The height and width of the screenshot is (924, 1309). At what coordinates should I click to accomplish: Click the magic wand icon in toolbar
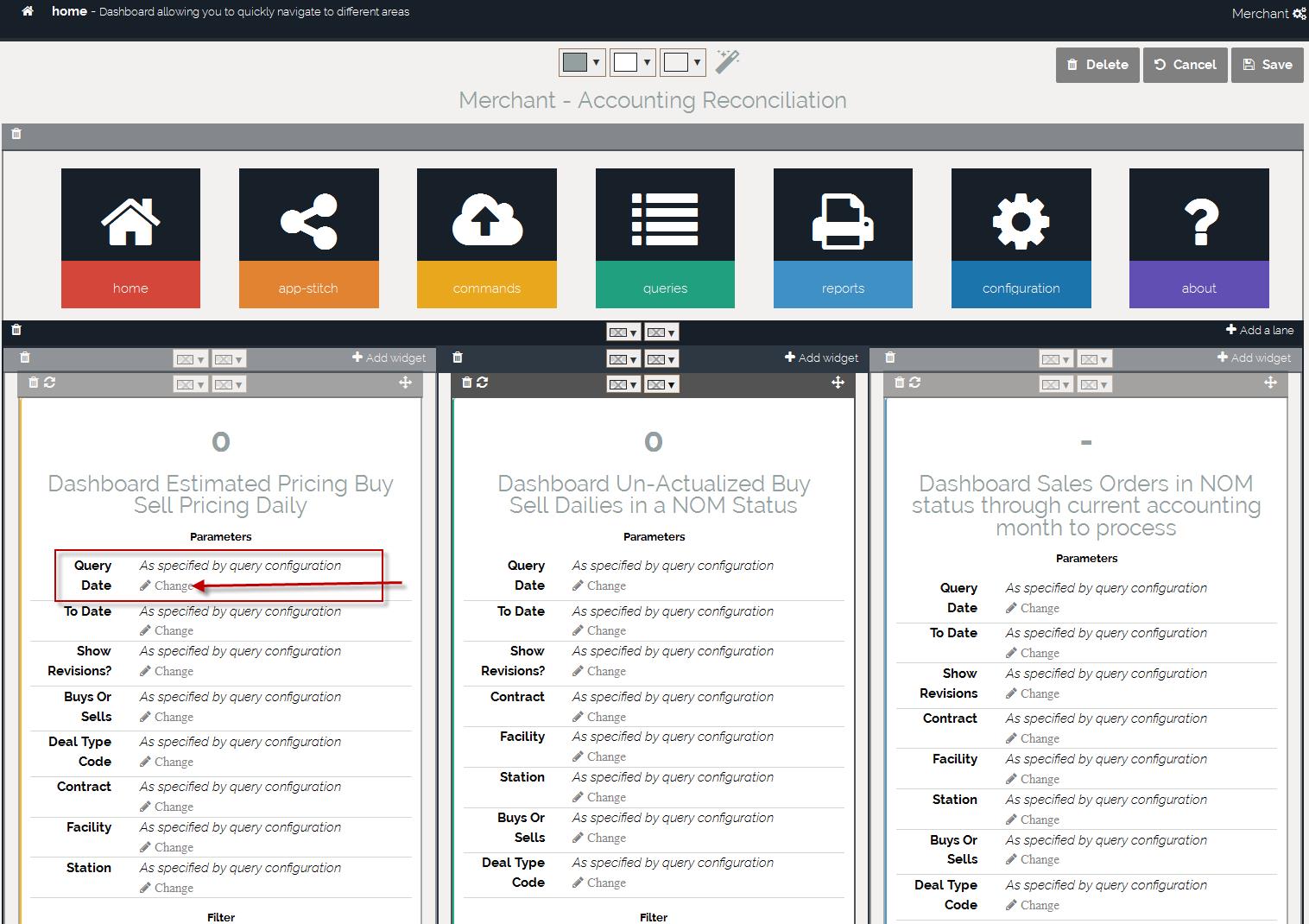coord(727,62)
